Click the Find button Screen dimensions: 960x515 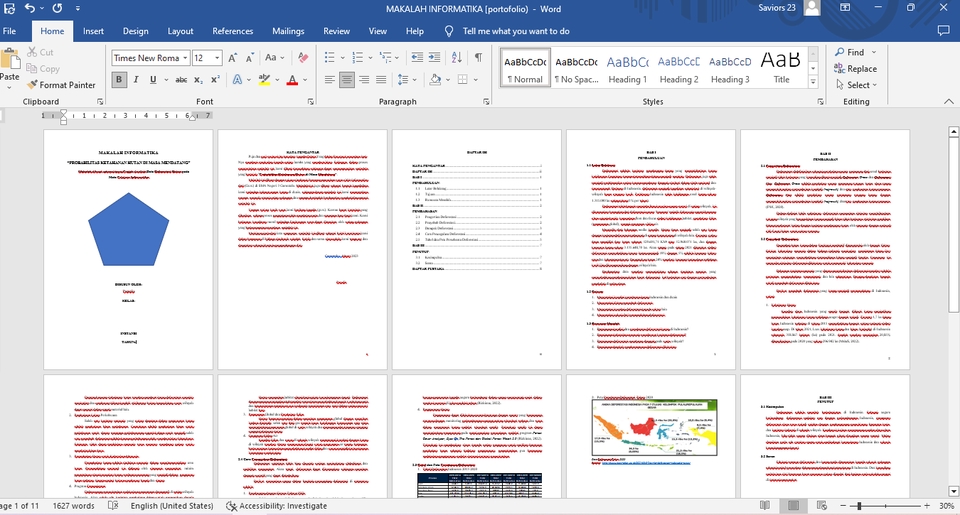(x=850, y=52)
